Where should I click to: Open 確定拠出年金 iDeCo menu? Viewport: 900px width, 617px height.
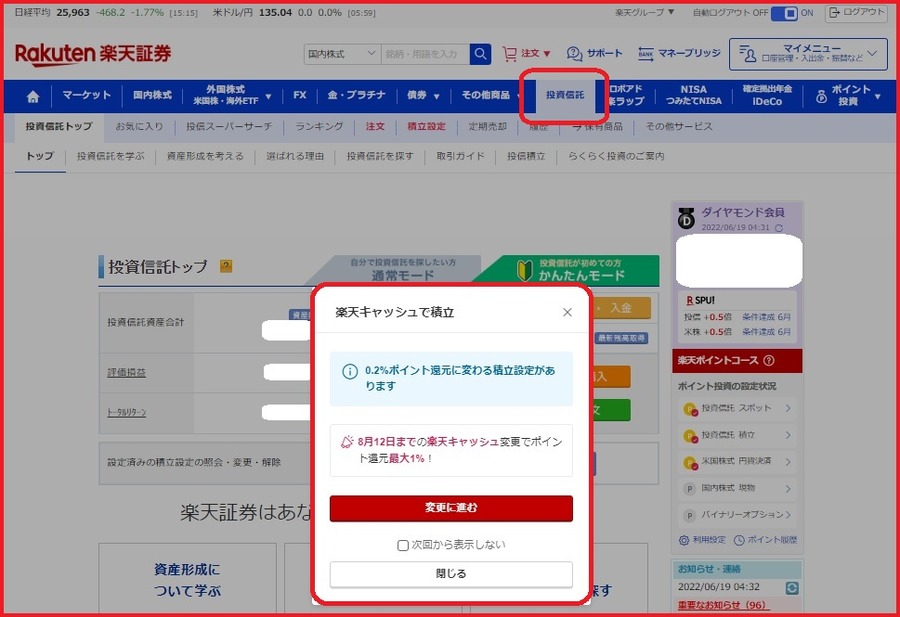(767, 95)
